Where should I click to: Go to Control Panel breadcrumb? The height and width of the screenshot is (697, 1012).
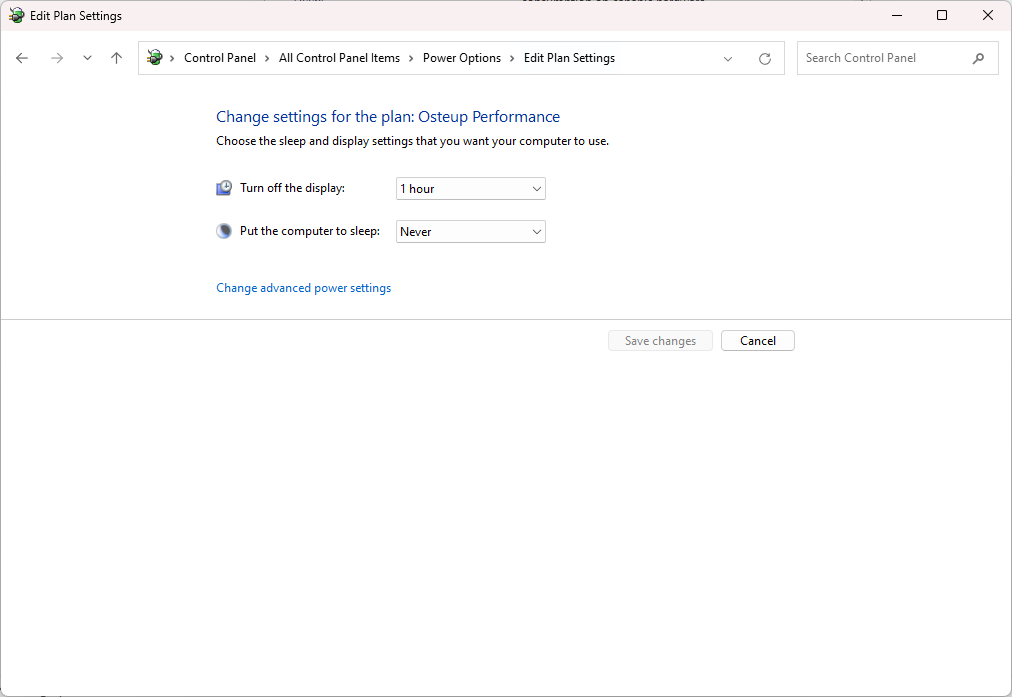[220, 58]
